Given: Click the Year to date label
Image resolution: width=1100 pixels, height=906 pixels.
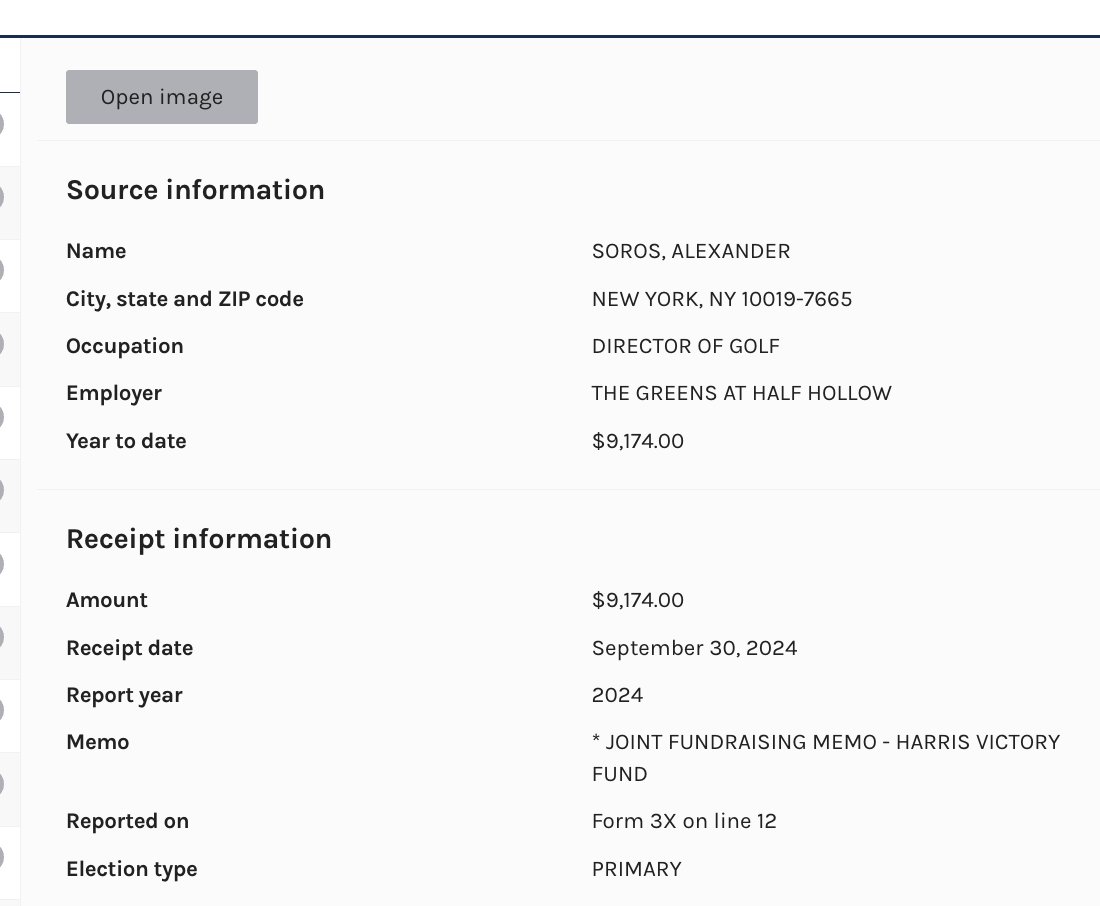Looking at the screenshot, I should pos(126,441).
